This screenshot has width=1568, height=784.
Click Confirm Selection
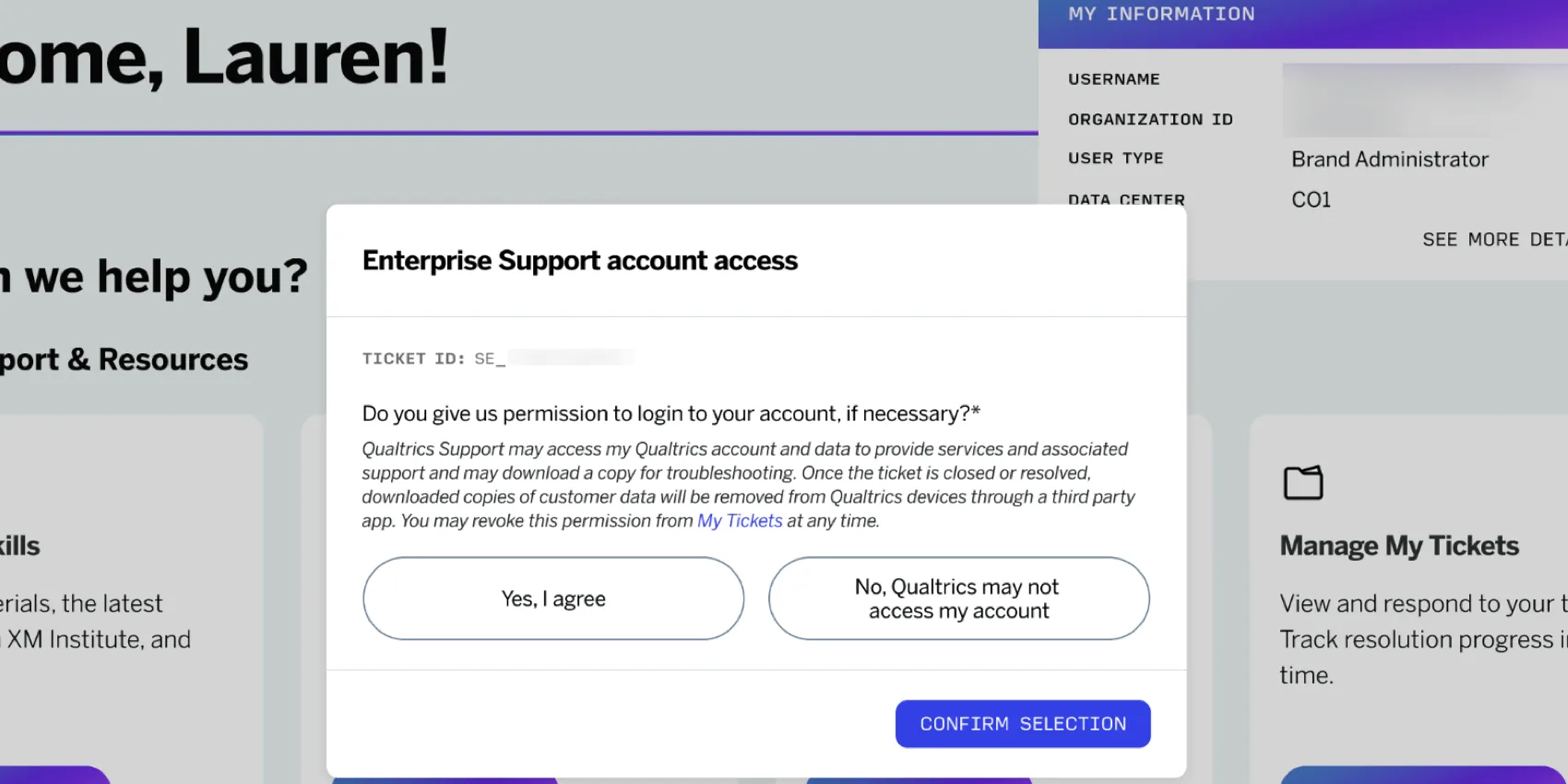1022,724
